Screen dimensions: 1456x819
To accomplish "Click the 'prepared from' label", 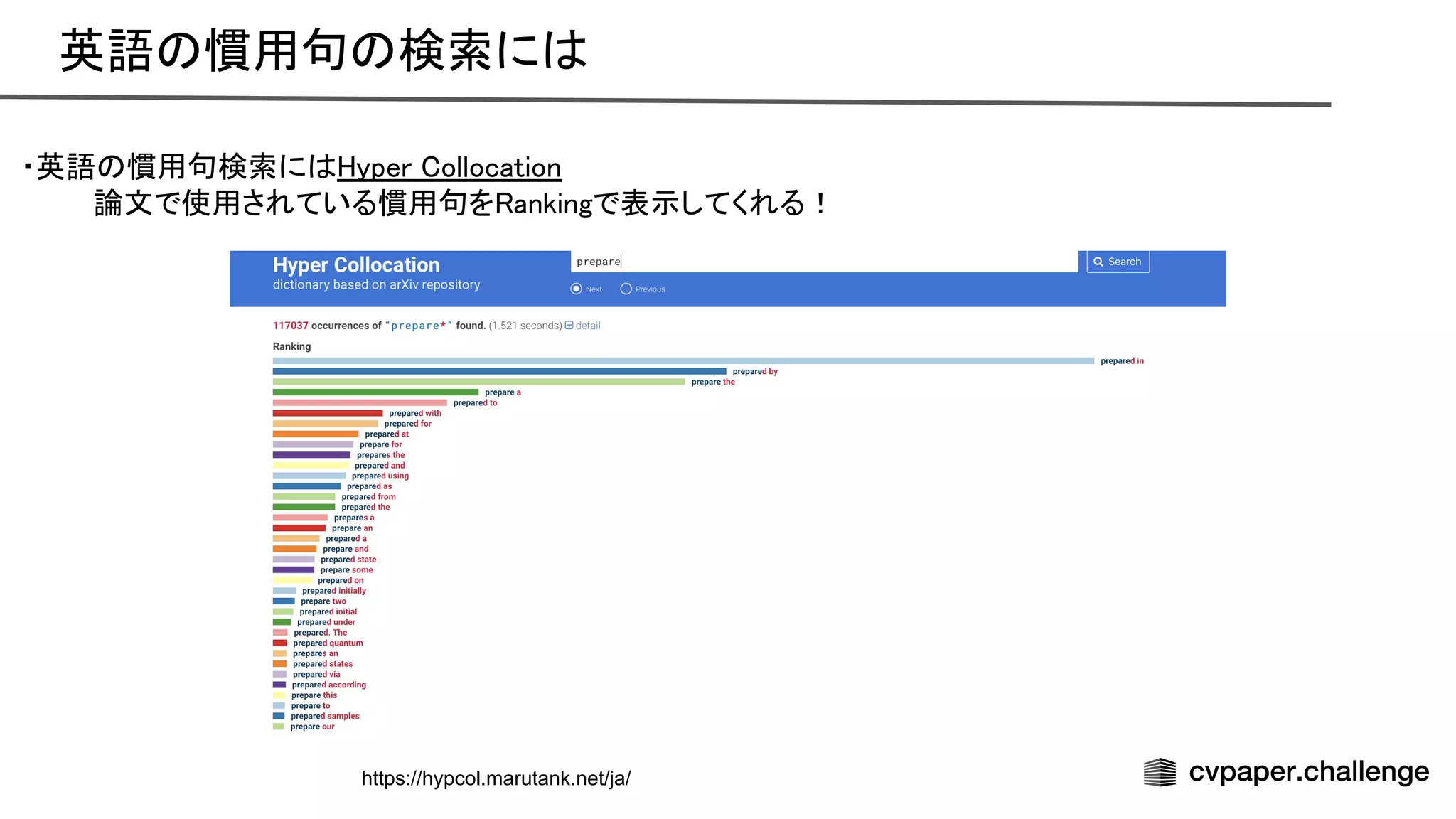I will pyautogui.click(x=368, y=497).
